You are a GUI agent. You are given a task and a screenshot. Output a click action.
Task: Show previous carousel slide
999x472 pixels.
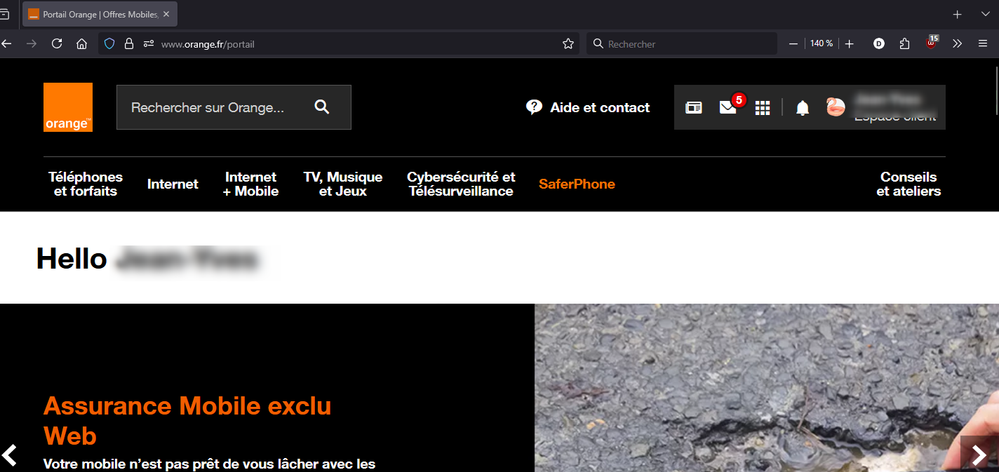10,455
